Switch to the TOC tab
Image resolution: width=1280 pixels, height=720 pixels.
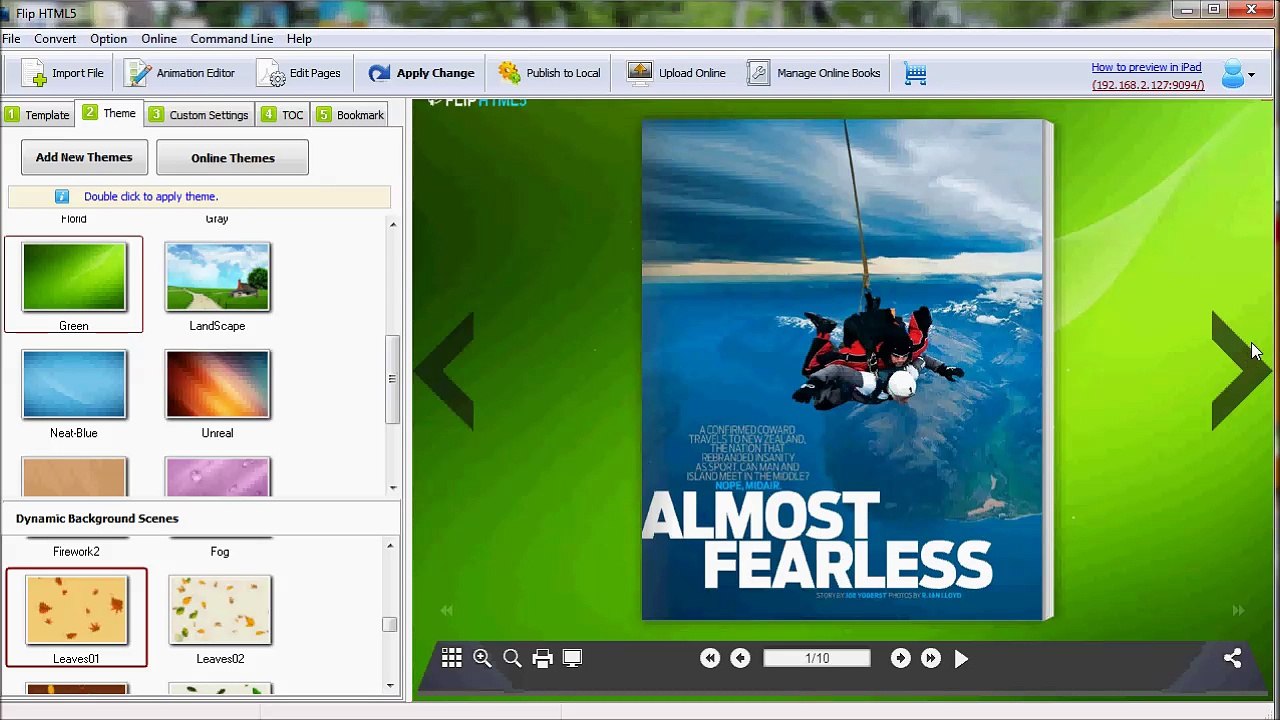[283, 115]
